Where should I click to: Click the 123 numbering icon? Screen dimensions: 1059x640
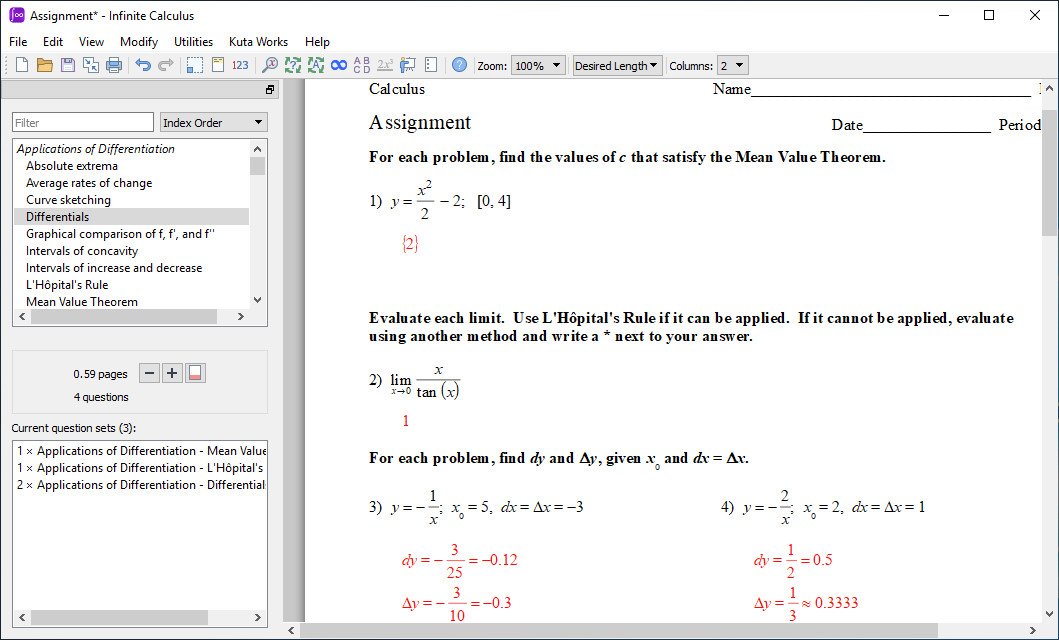[x=240, y=65]
